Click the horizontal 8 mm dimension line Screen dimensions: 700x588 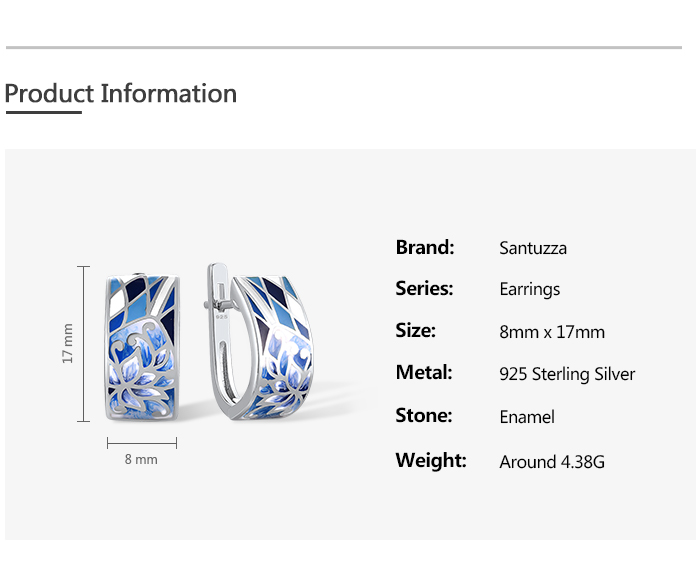tap(141, 442)
